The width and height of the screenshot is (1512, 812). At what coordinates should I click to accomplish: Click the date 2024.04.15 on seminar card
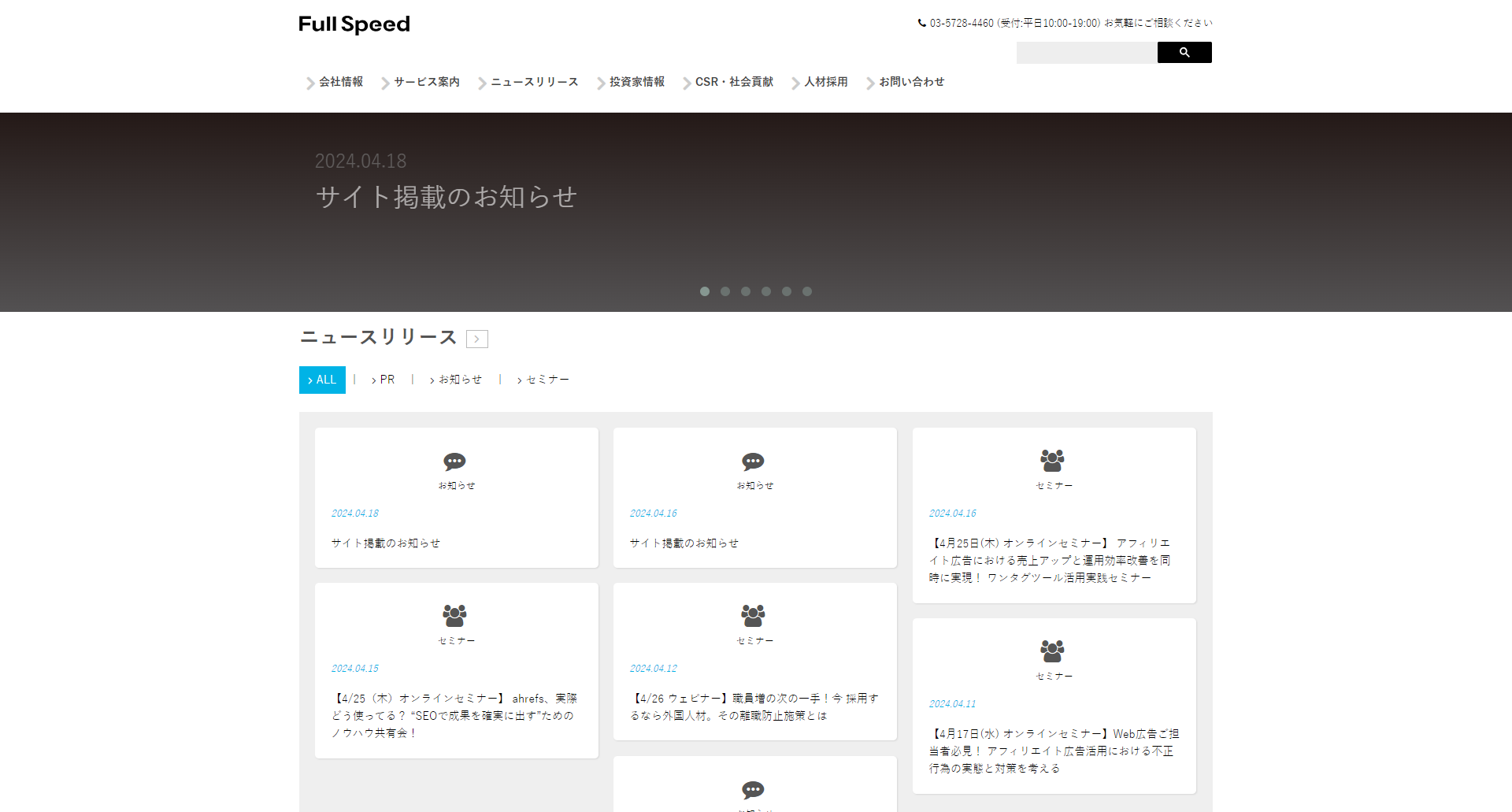pyautogui.click(x=355, y=669)
